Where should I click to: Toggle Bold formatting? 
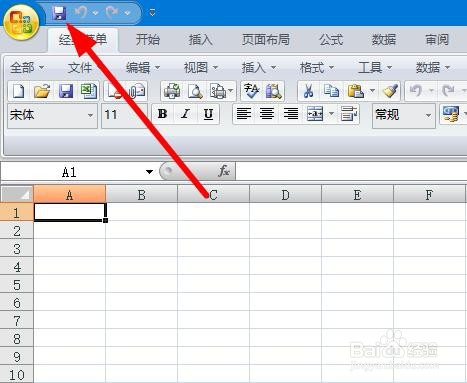click(x=162, y=114)
